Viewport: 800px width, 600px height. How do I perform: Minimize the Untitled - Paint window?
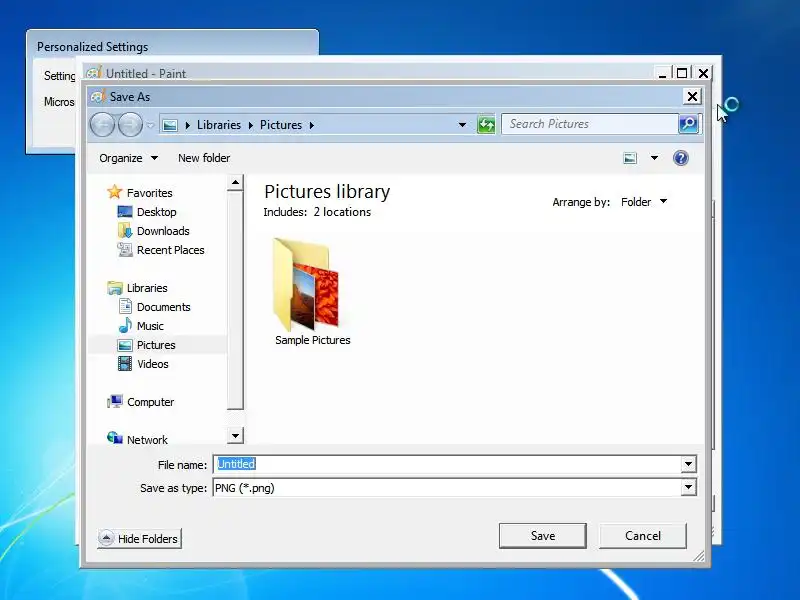click(662, 74)
